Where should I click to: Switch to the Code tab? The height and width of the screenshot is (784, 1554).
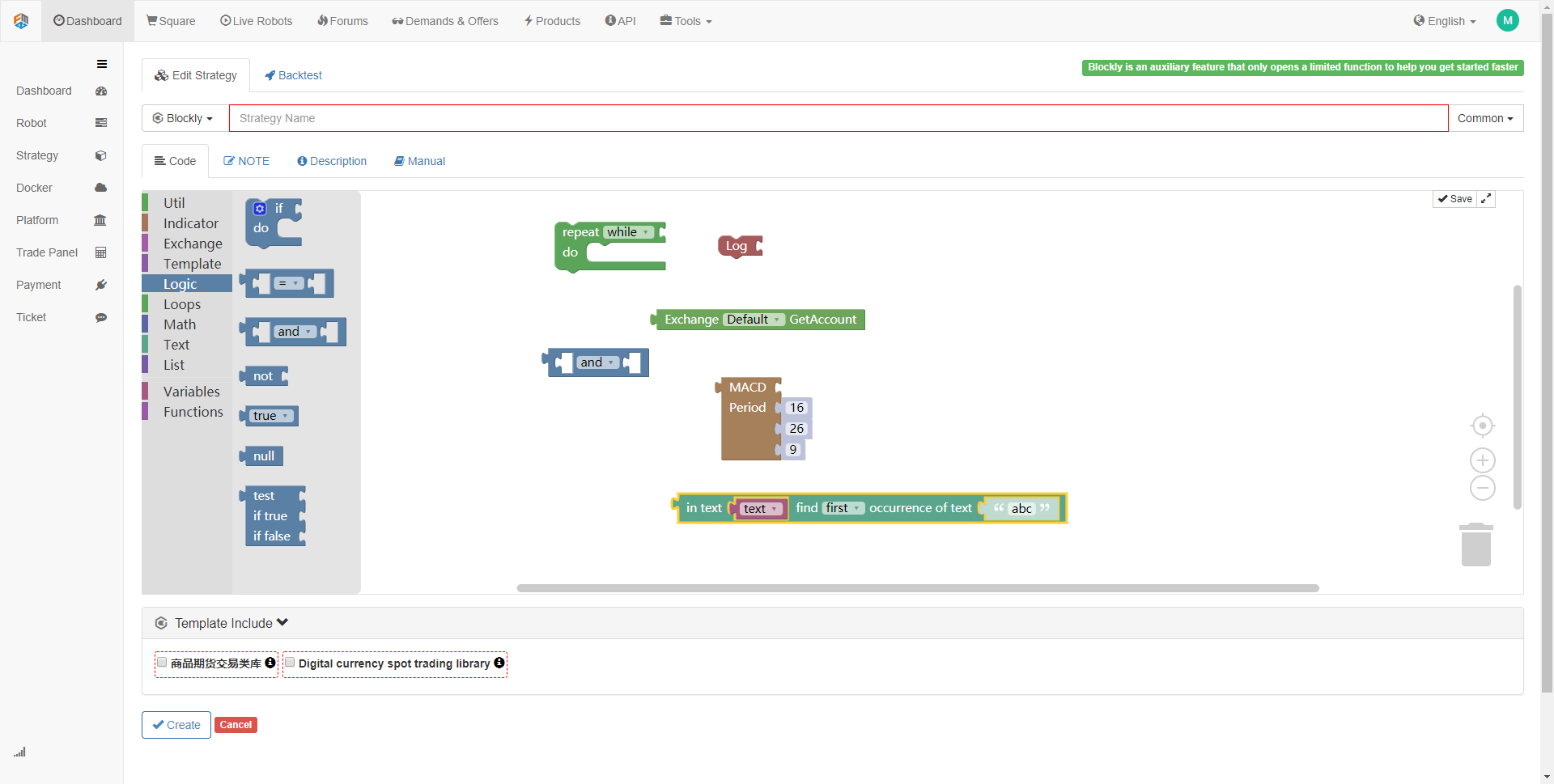point(176,161)
